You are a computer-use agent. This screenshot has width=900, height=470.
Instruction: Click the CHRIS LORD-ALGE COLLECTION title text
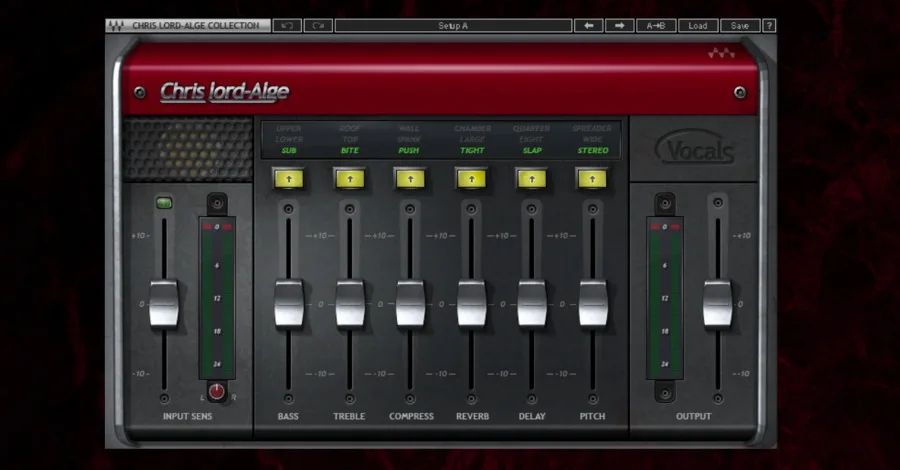point(196,26)
